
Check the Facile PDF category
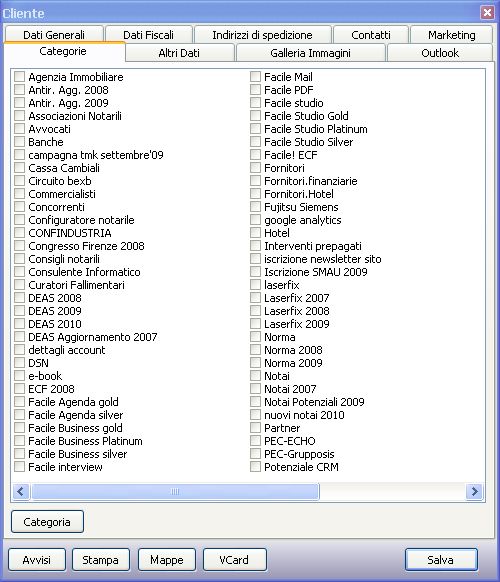[x=255, y=90]
